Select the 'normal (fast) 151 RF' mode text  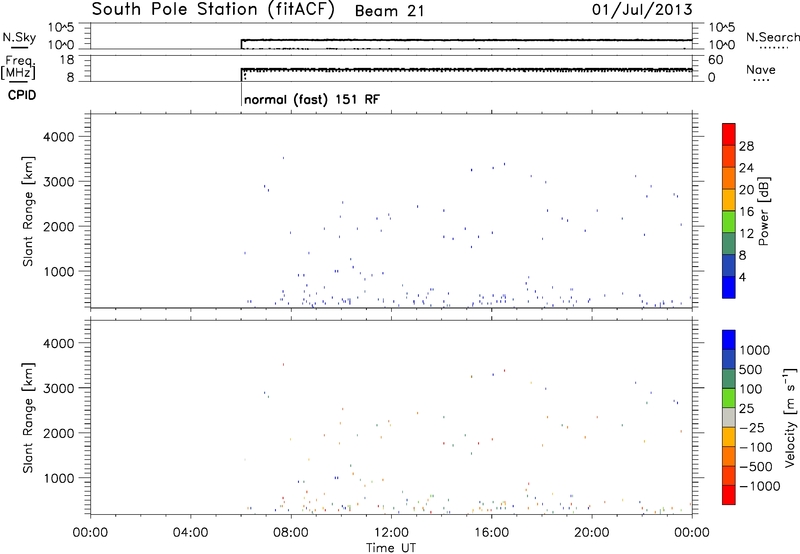point(312,99)
